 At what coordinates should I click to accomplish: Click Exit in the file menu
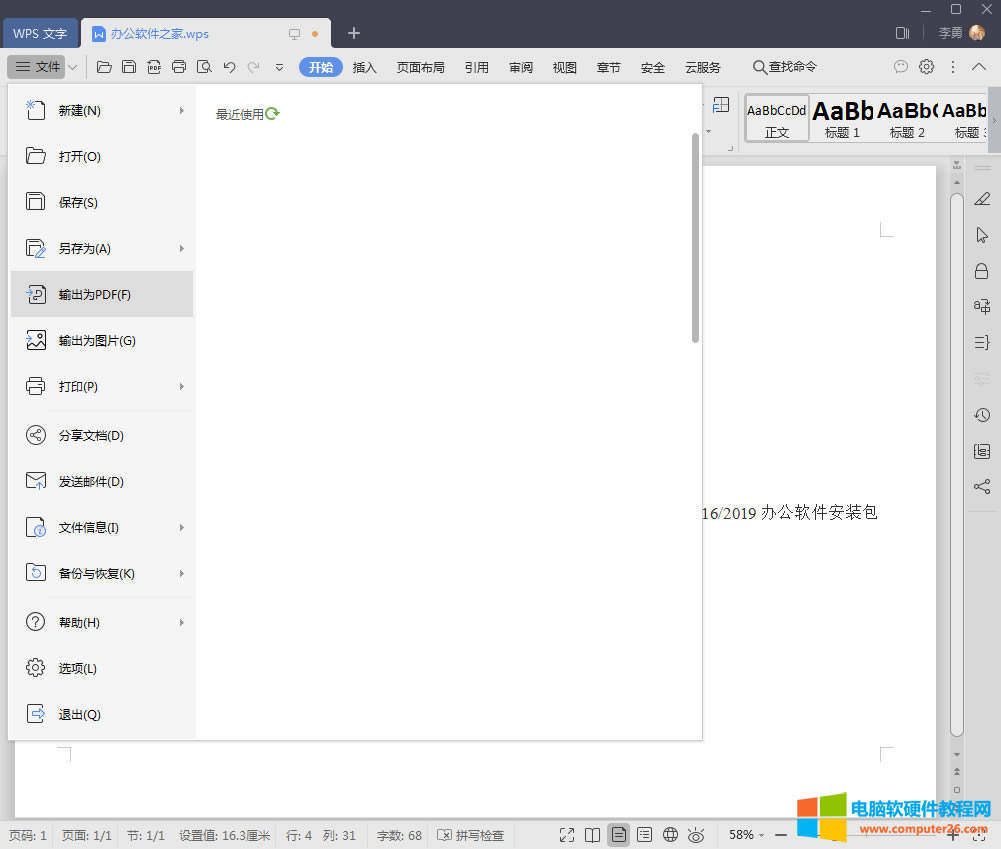click(x=80, y=714)
